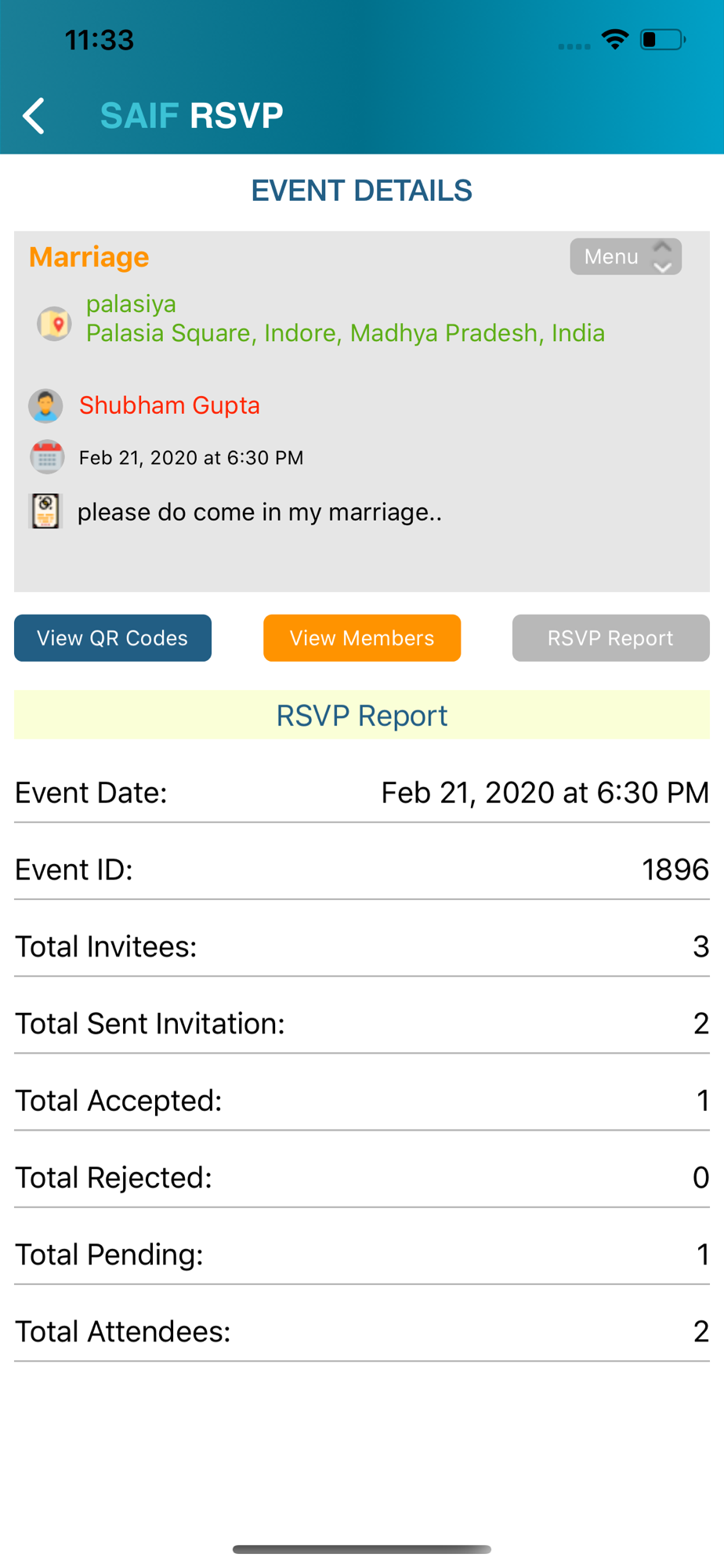Tap the calendar date icon
Viewport: 724px width, 1568px height.
click(47, 457)
